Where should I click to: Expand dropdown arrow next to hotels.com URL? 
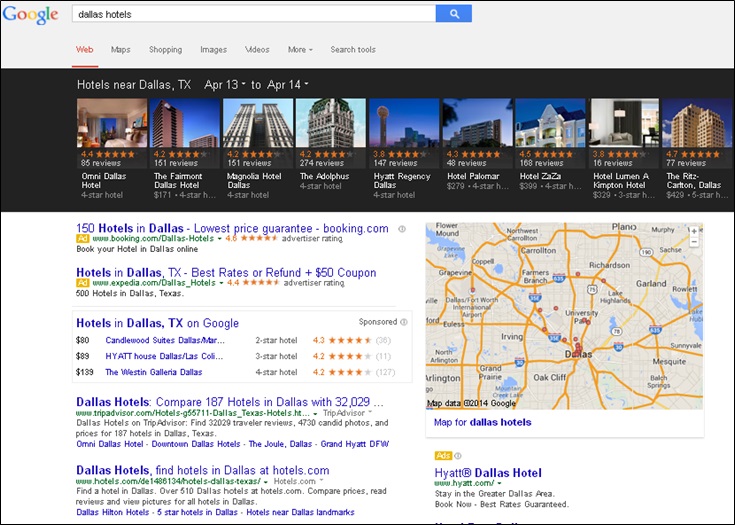[266, 482]
